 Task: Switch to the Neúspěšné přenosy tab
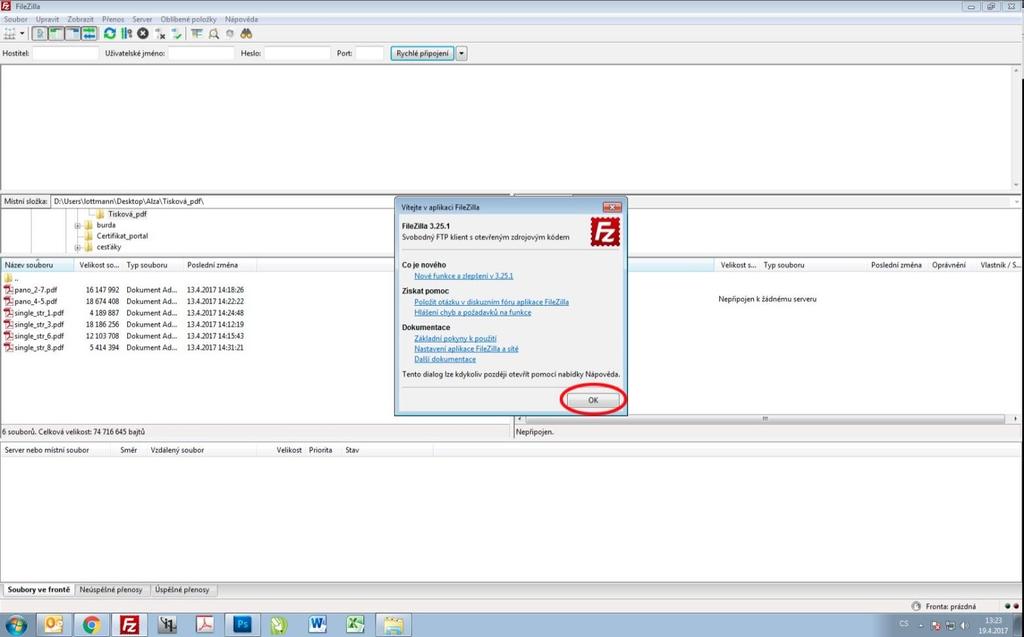click(111, 590)
